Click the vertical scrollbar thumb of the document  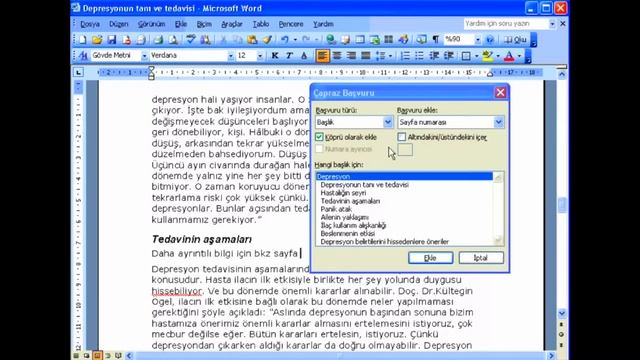click(562, 205)
